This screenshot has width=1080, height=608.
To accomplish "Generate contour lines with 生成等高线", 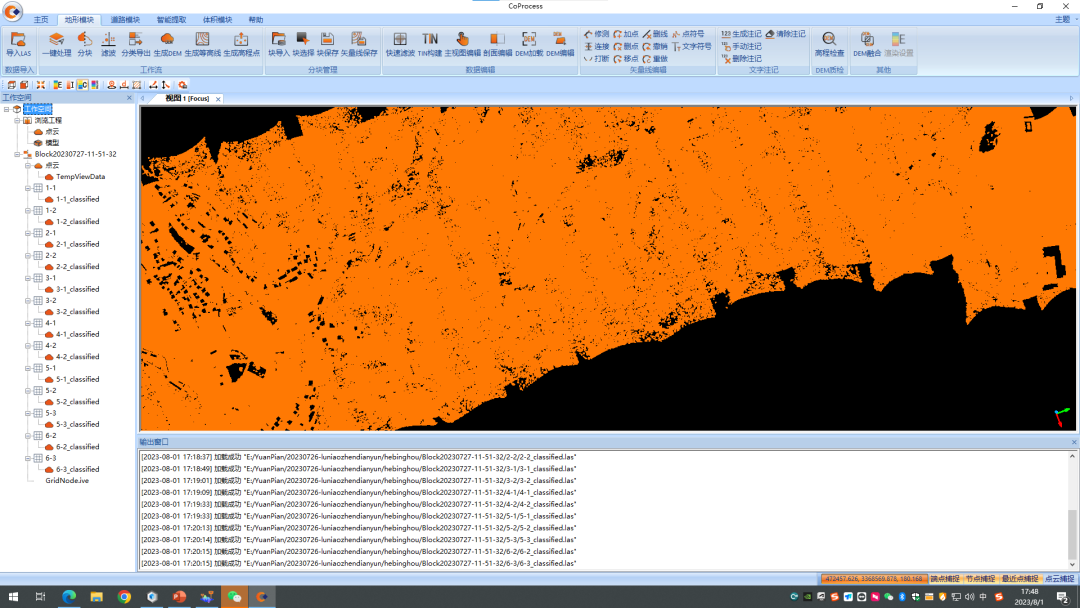I will [x=202, y=44].
